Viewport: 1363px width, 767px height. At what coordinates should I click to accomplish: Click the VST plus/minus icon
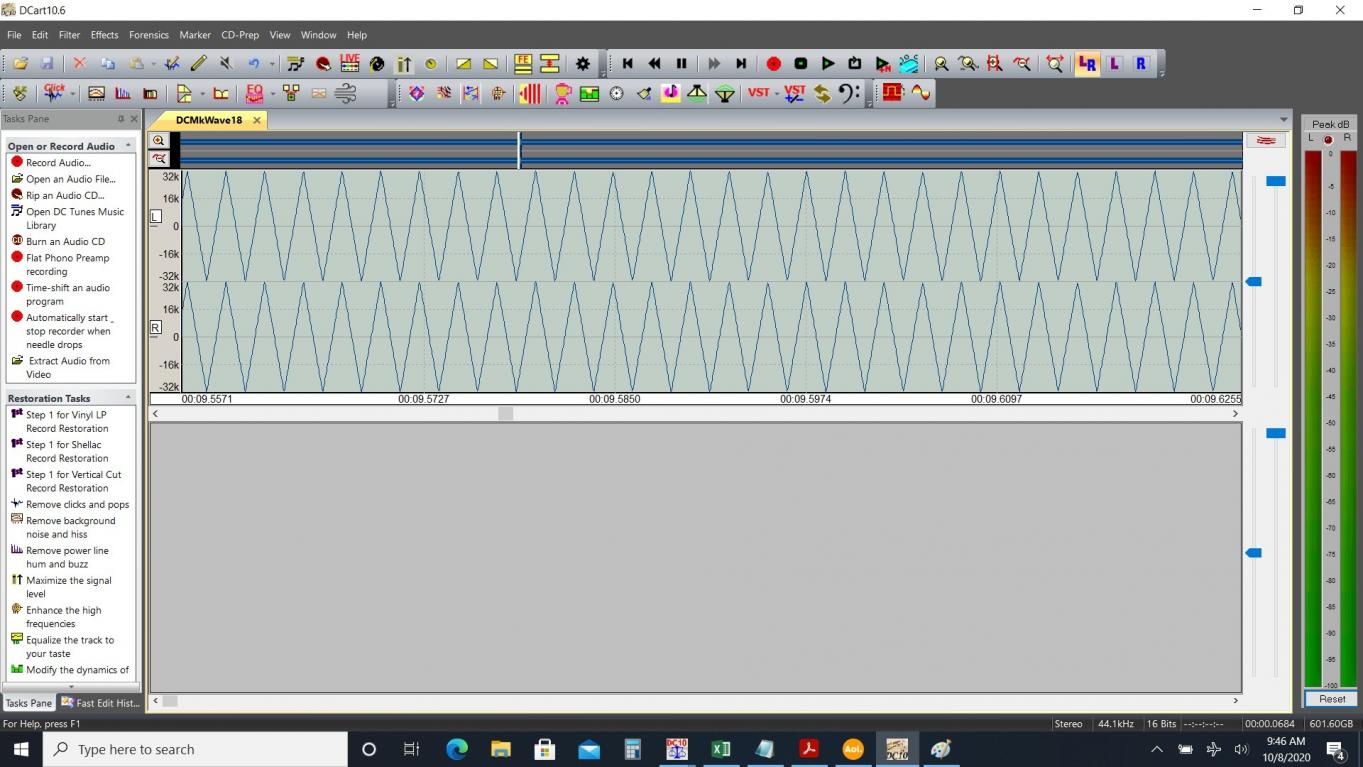click(794, 93)
